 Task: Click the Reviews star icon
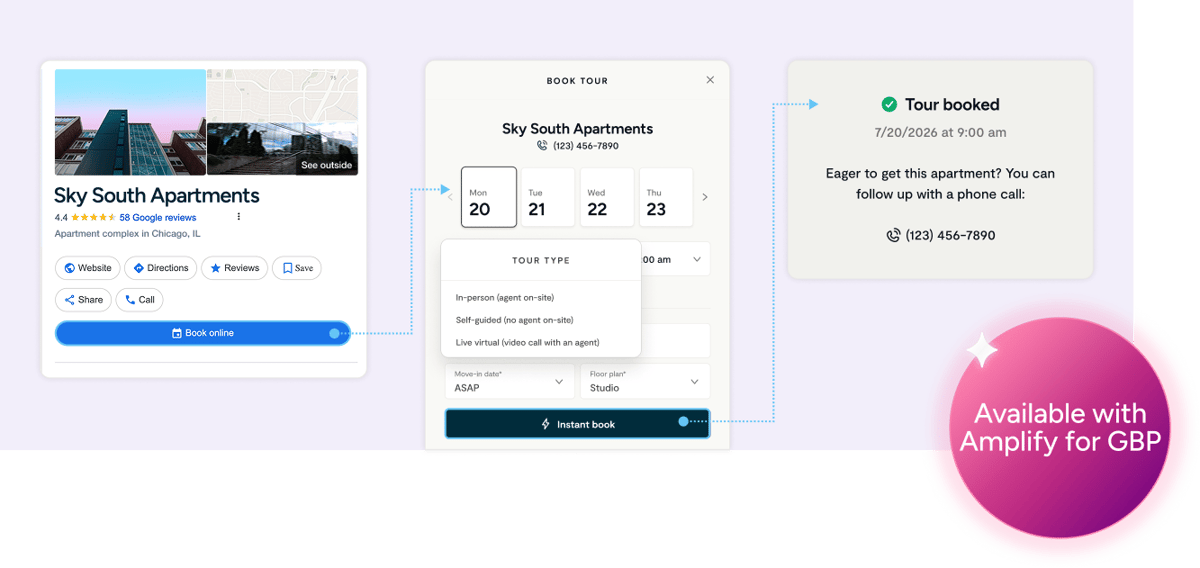point(215,268)
